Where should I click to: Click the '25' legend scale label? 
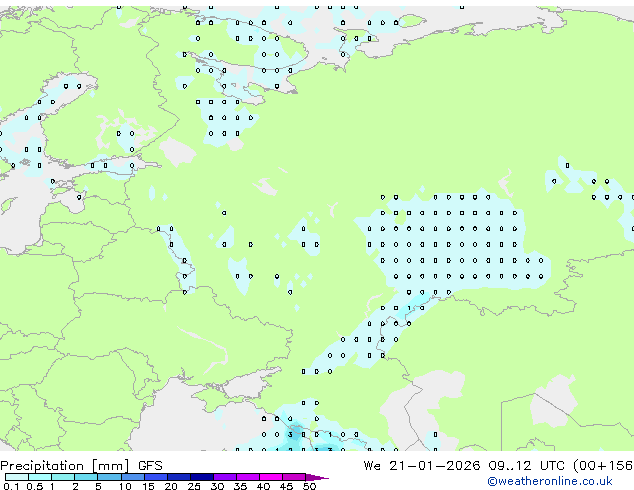194,486
